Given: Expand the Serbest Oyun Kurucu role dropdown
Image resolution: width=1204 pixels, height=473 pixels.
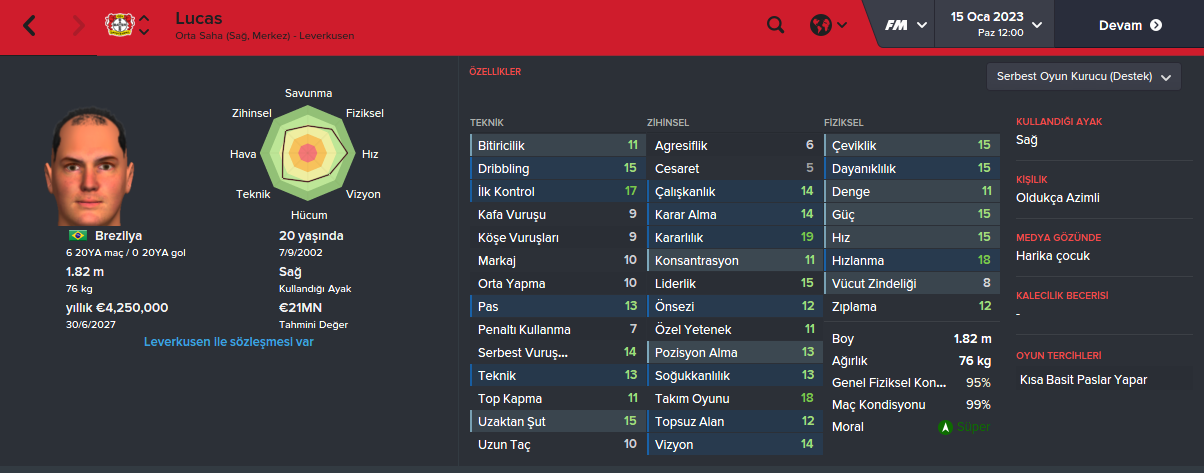Looking at the screenshot, I should point(1084,77).
